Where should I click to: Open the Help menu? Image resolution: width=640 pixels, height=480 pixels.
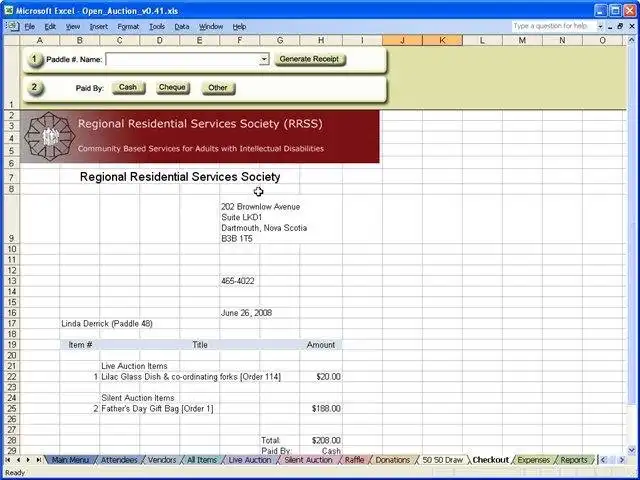coord(239,27)
